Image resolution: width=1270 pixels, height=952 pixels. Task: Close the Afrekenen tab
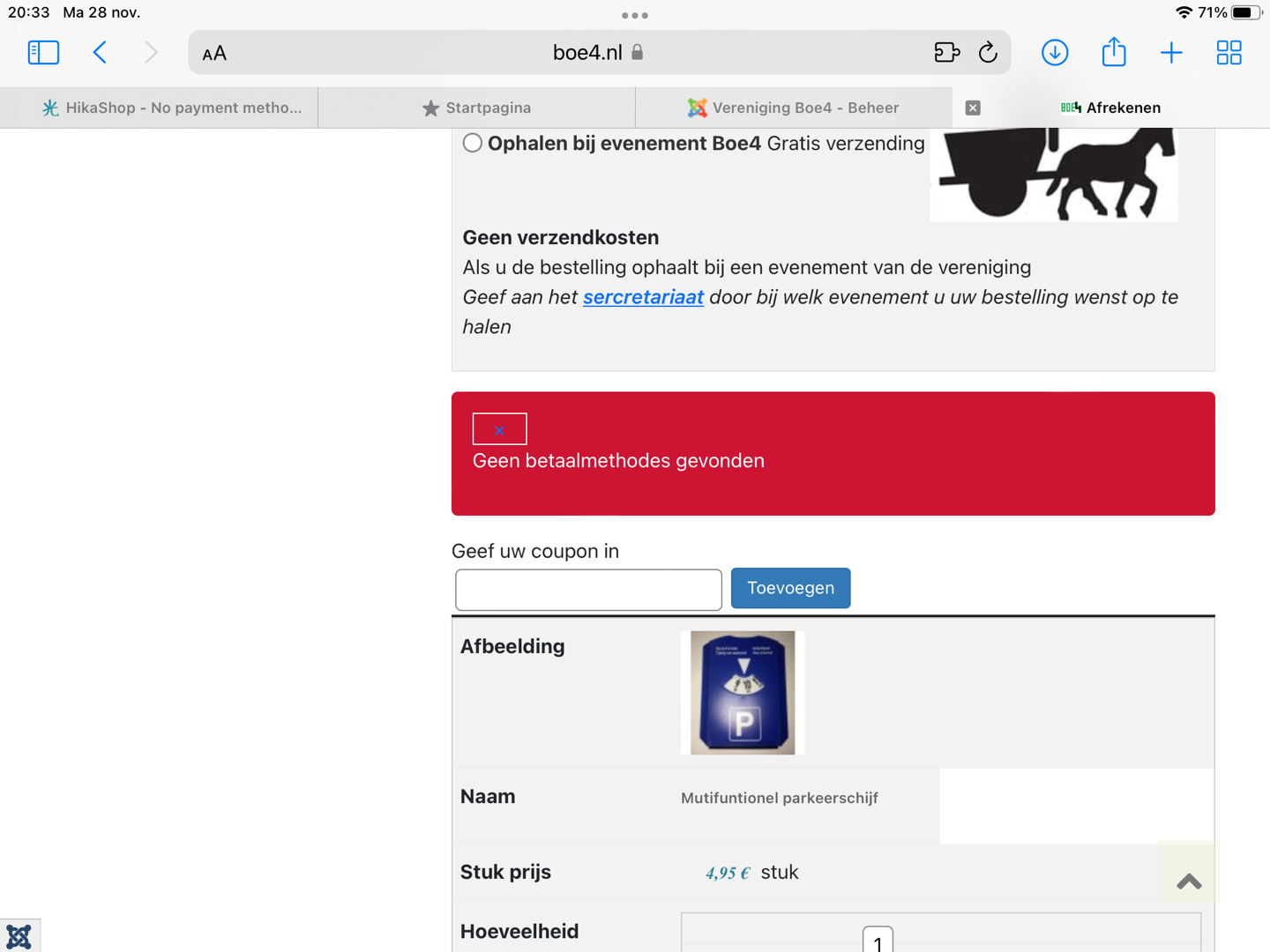(973, 108)
